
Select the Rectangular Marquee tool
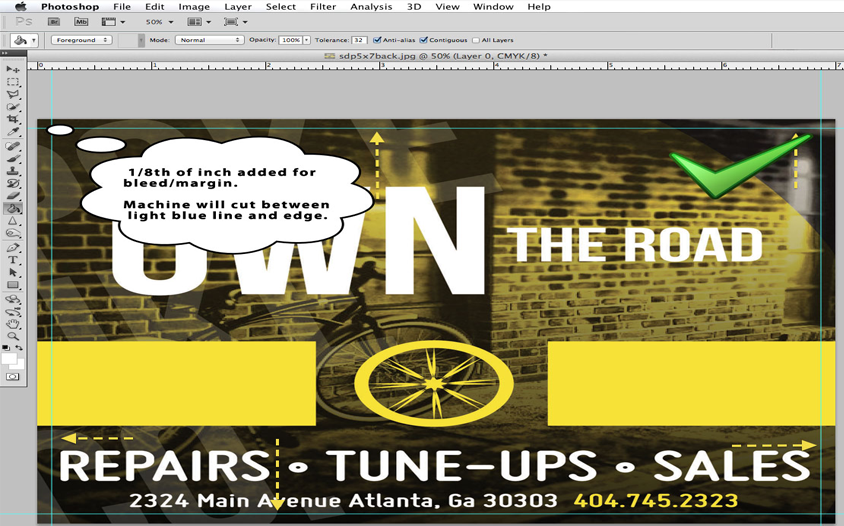13,82
